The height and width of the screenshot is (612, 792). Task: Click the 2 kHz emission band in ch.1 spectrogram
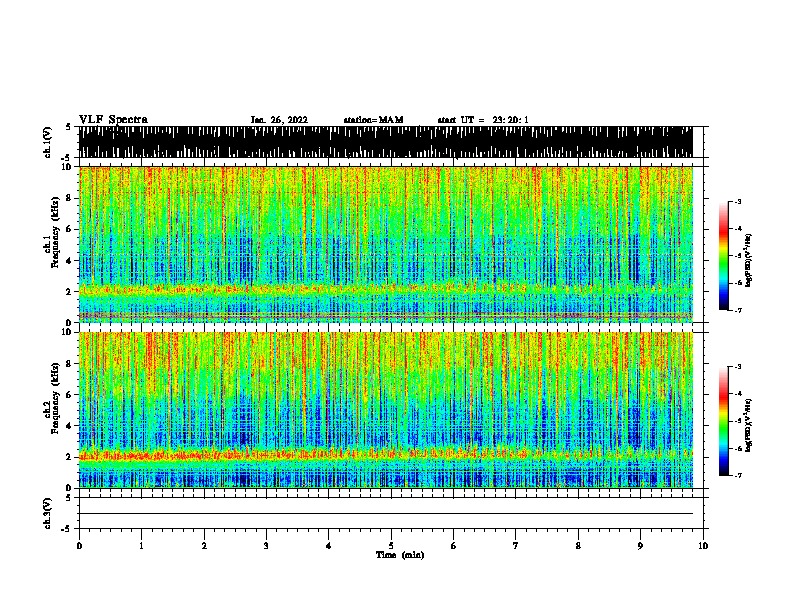tap(386, 289)
